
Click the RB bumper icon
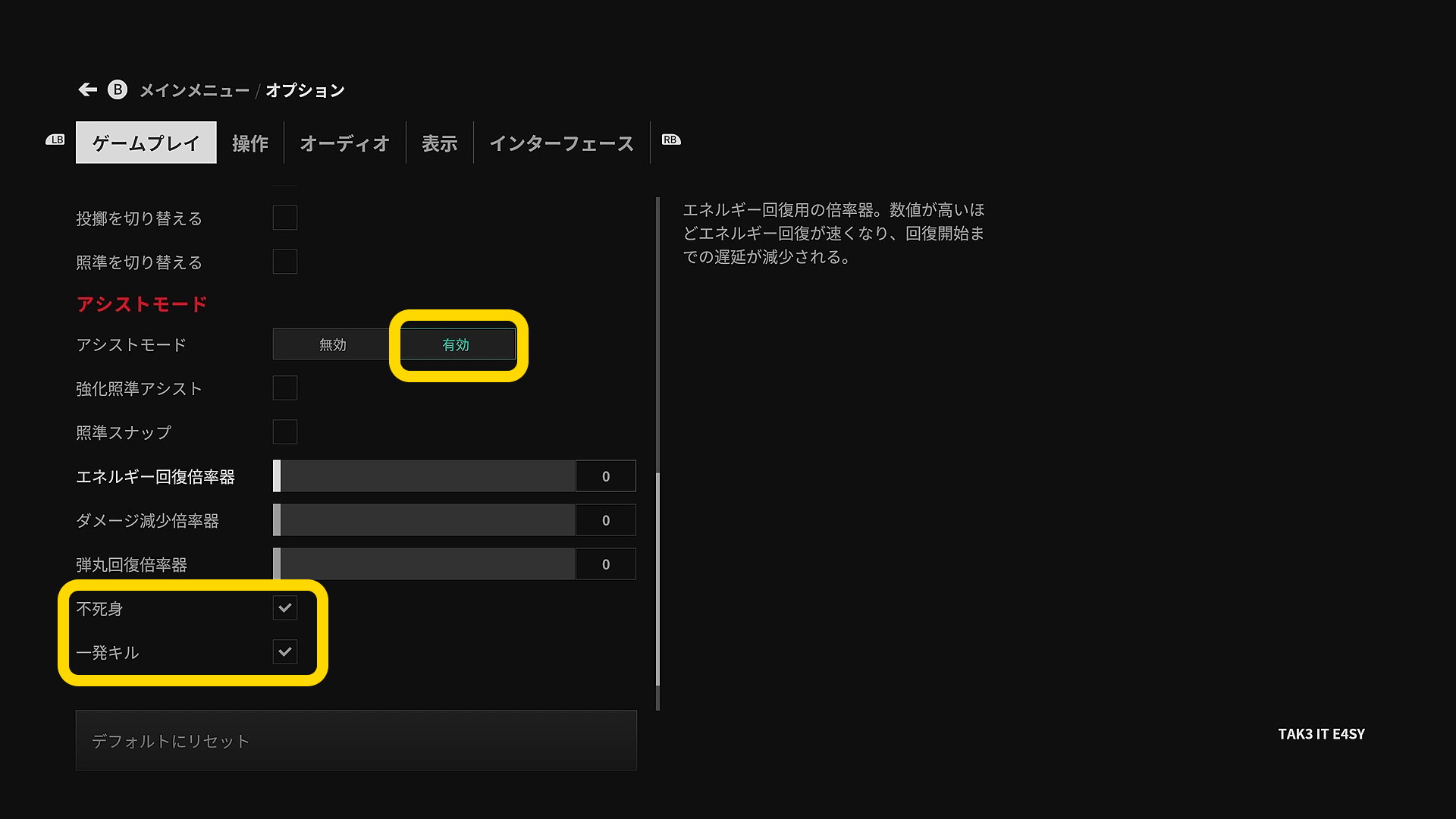pyautogui.click(x=671, y=140)
